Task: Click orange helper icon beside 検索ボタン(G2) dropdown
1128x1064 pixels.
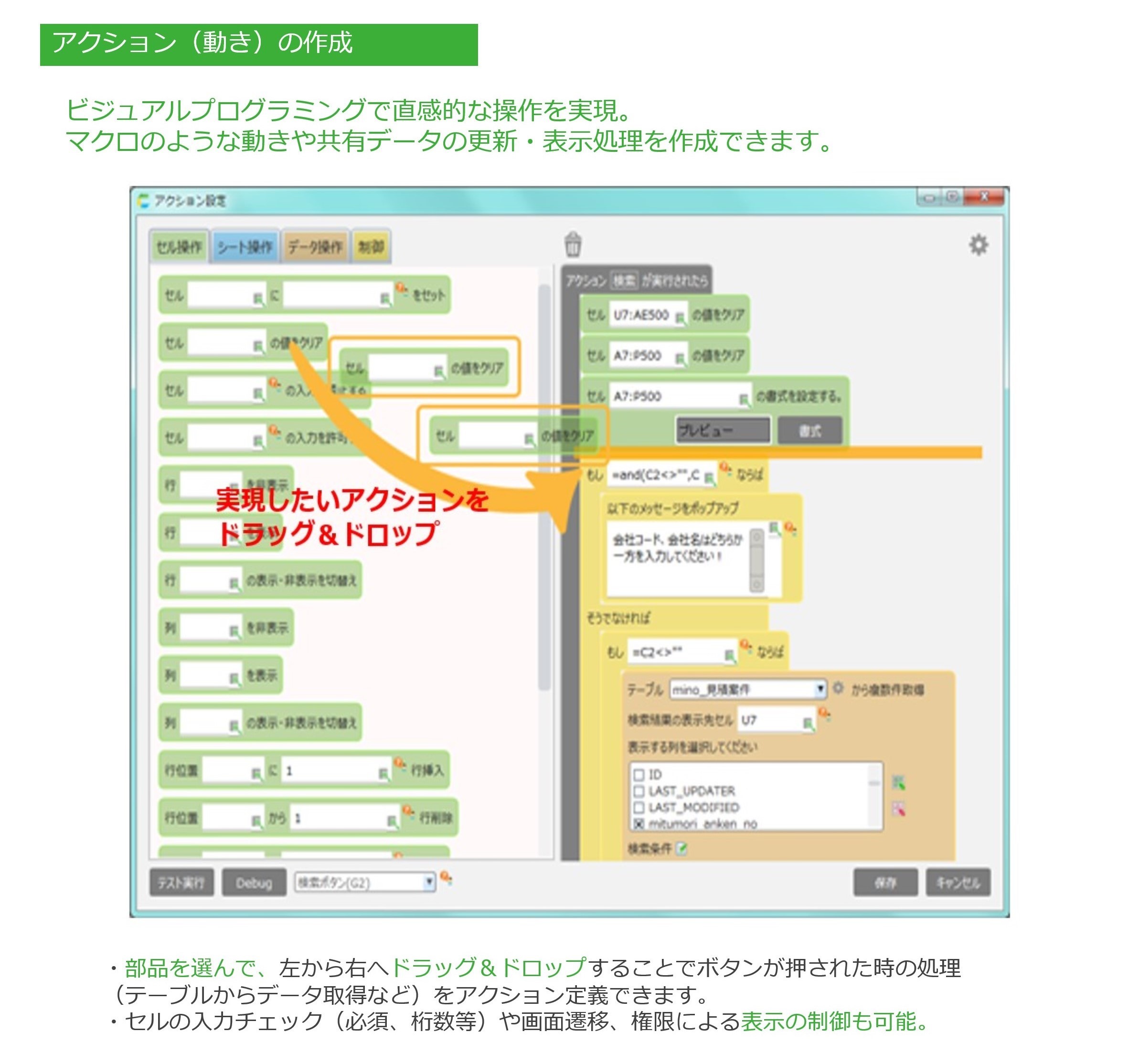Action: point(446,878)
